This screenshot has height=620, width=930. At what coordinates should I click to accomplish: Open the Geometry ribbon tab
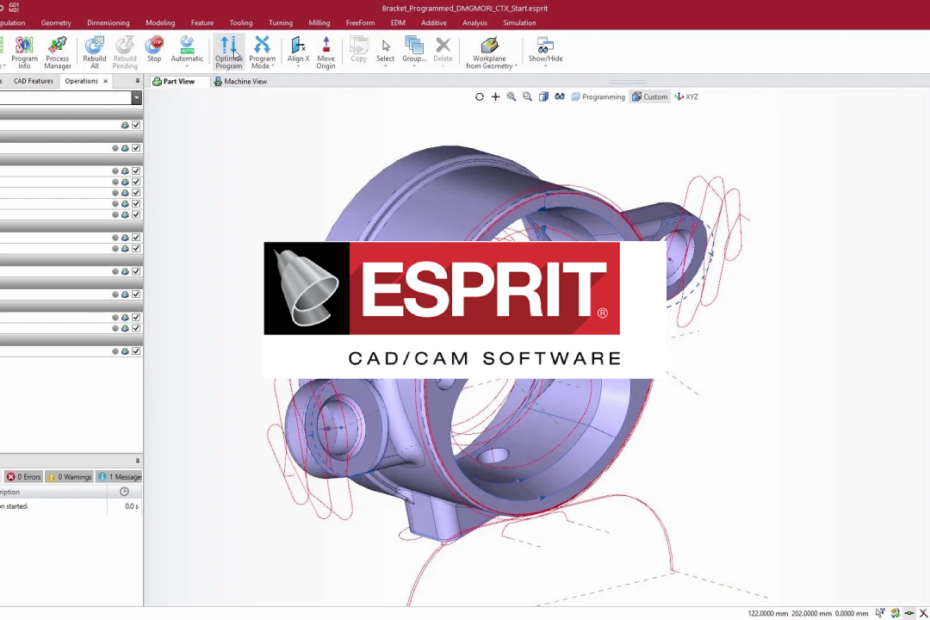pyautogui.click(x=56, y=23)
